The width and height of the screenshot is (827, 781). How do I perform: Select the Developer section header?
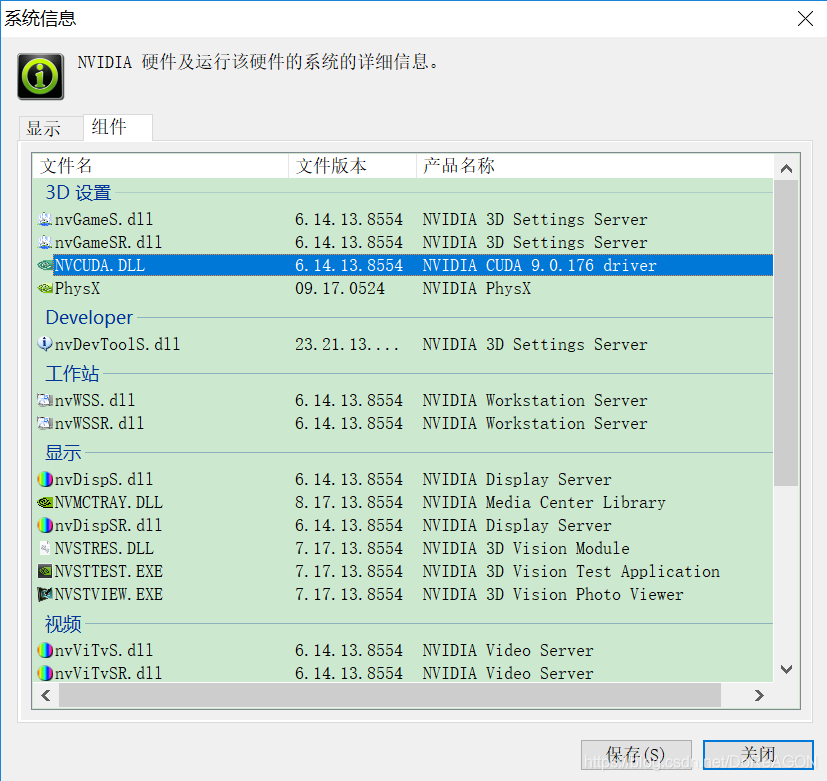88,317
